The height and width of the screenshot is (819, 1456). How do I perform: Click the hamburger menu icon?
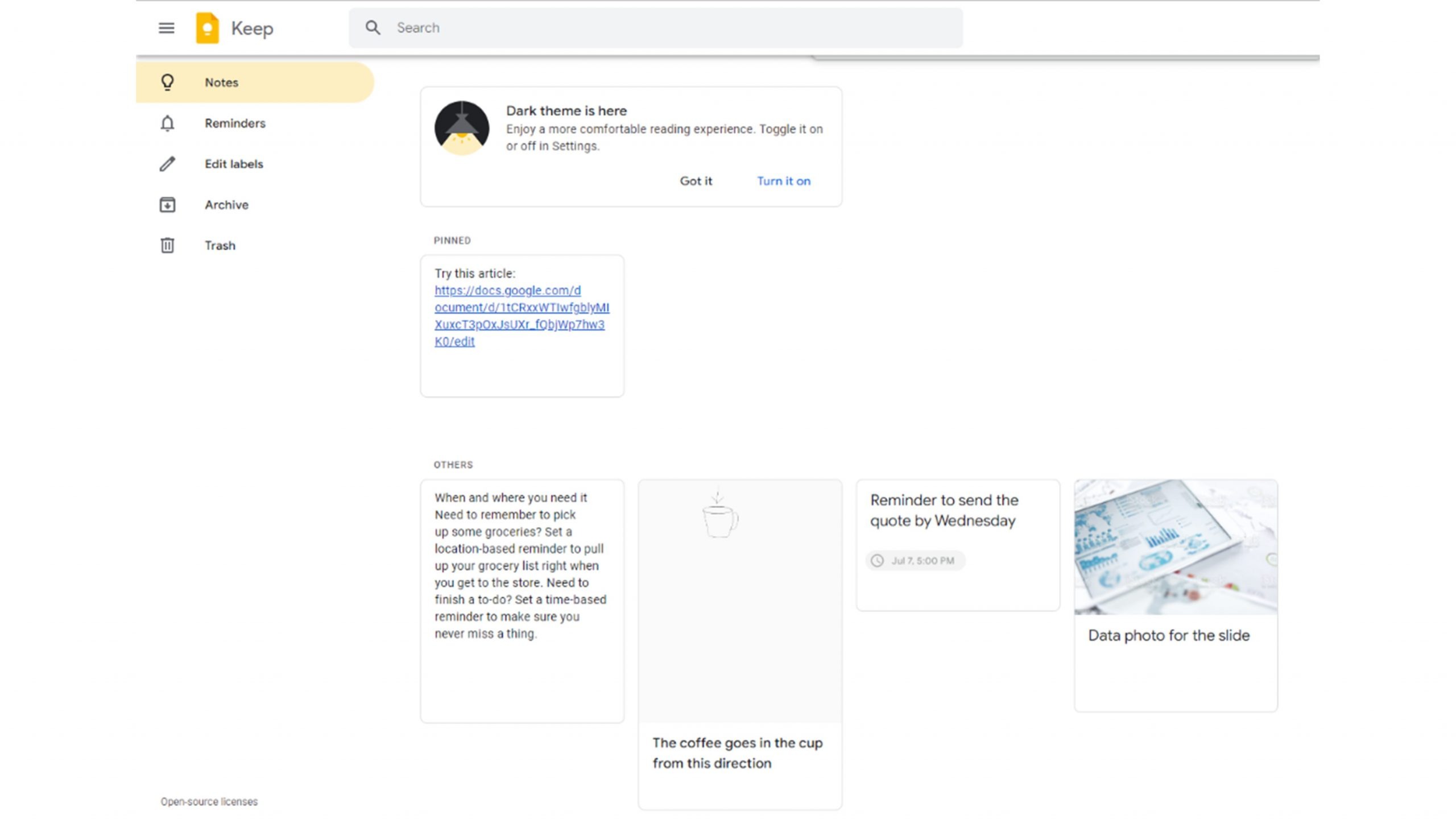coord(166,27)
